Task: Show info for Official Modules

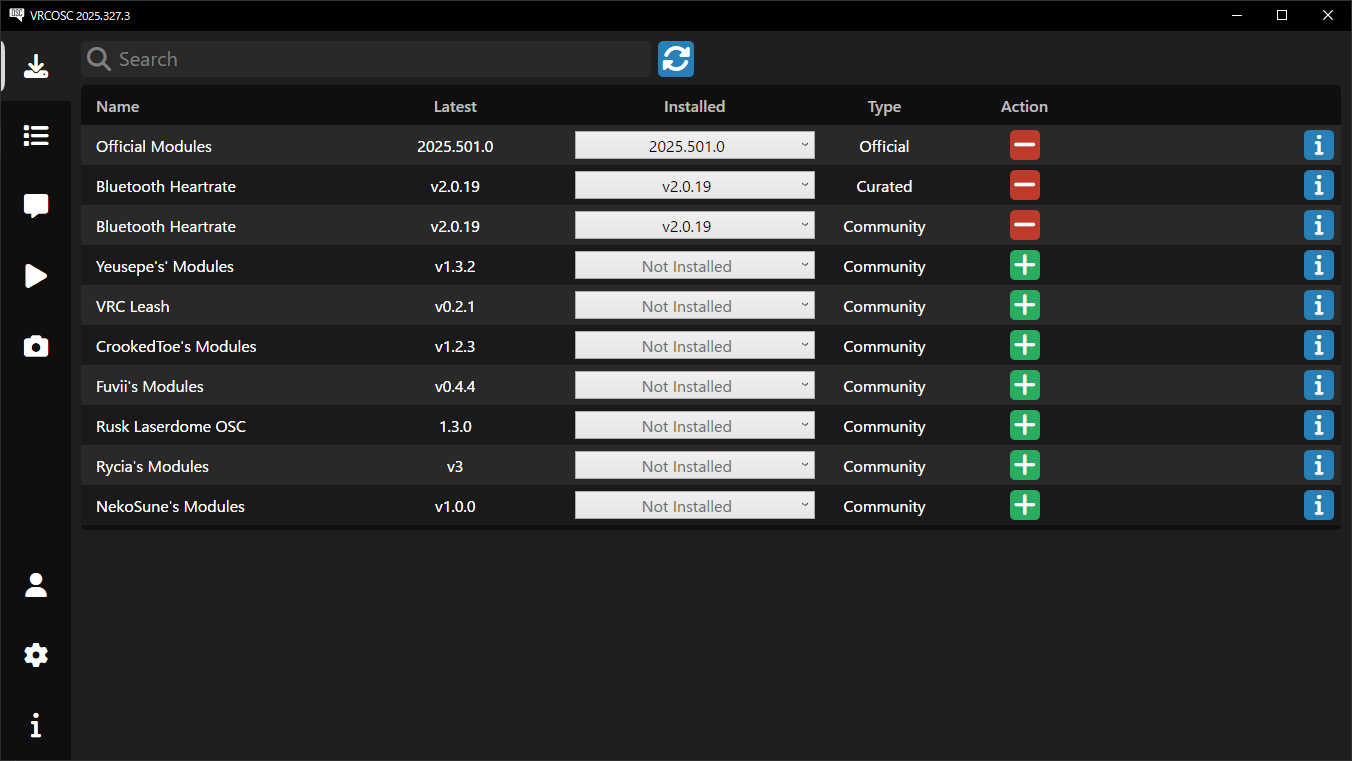Action: click(x=1318, y=145)
